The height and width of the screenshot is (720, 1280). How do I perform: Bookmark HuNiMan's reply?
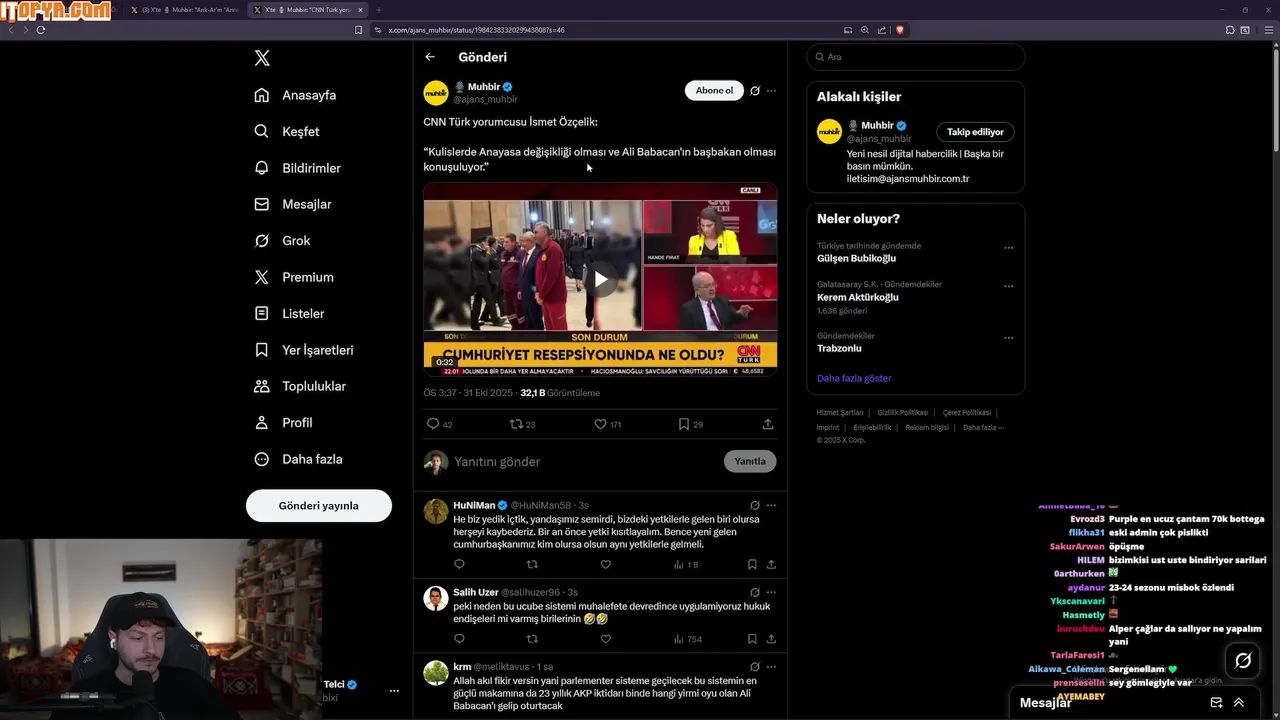click(x=752, y=565)
